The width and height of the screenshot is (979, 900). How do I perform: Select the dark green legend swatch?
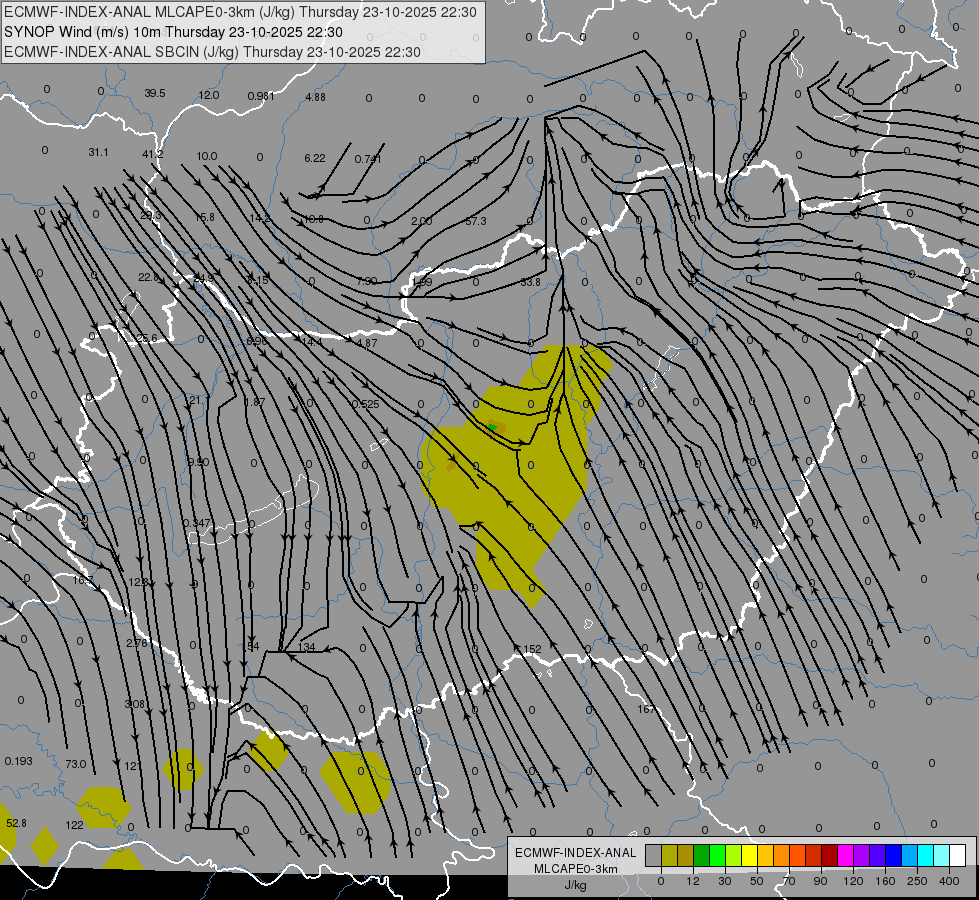702,855
